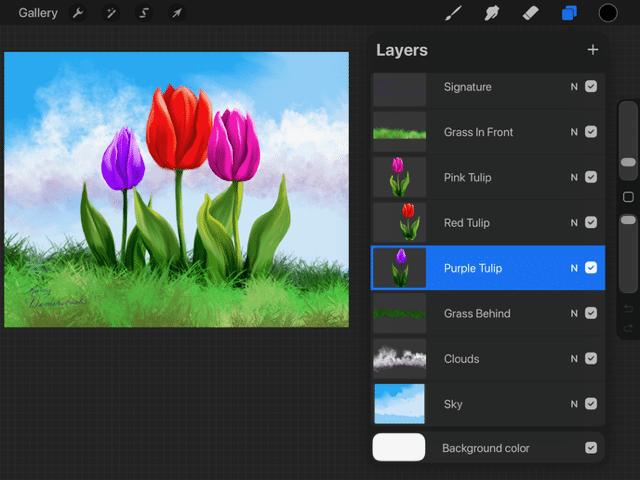Activate the Transform arrow tool
The width and height of the screenshot is (640, 480).
pyautogui.click(x=177, y=13)
